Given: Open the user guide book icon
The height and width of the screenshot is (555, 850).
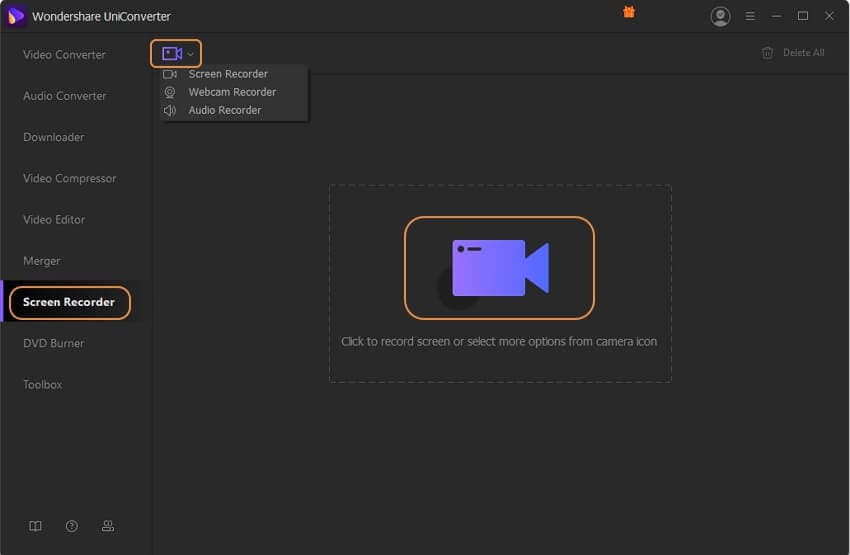Looking at the screenshot, I should (x=35, y=526).
